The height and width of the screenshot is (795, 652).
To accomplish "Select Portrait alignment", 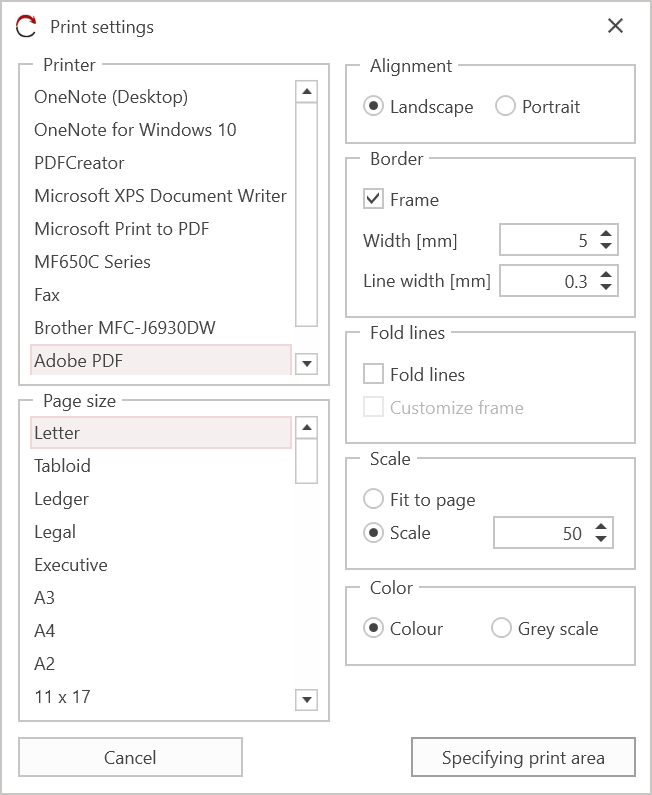I will 506,106.
